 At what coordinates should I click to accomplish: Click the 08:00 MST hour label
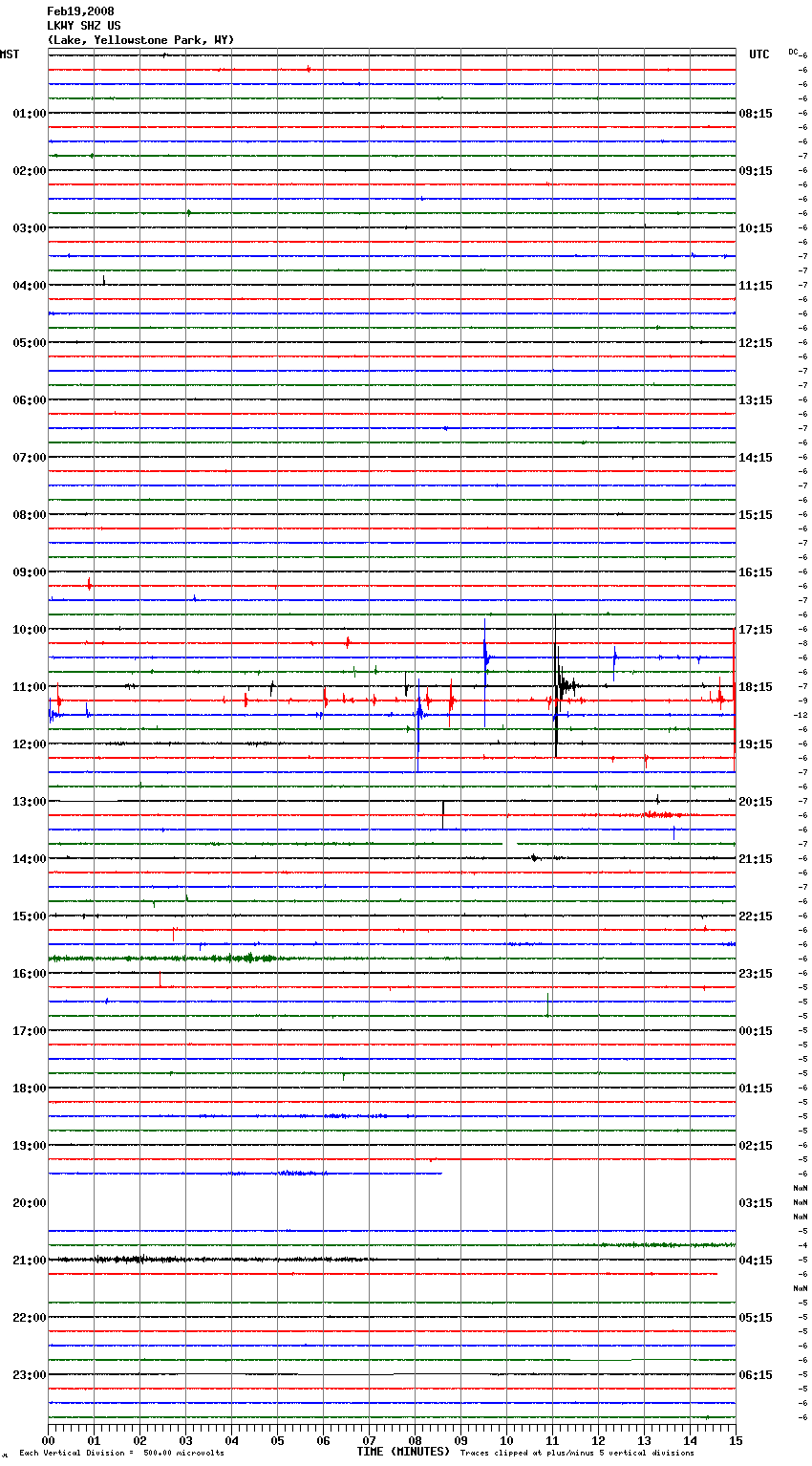click(30, 515)
